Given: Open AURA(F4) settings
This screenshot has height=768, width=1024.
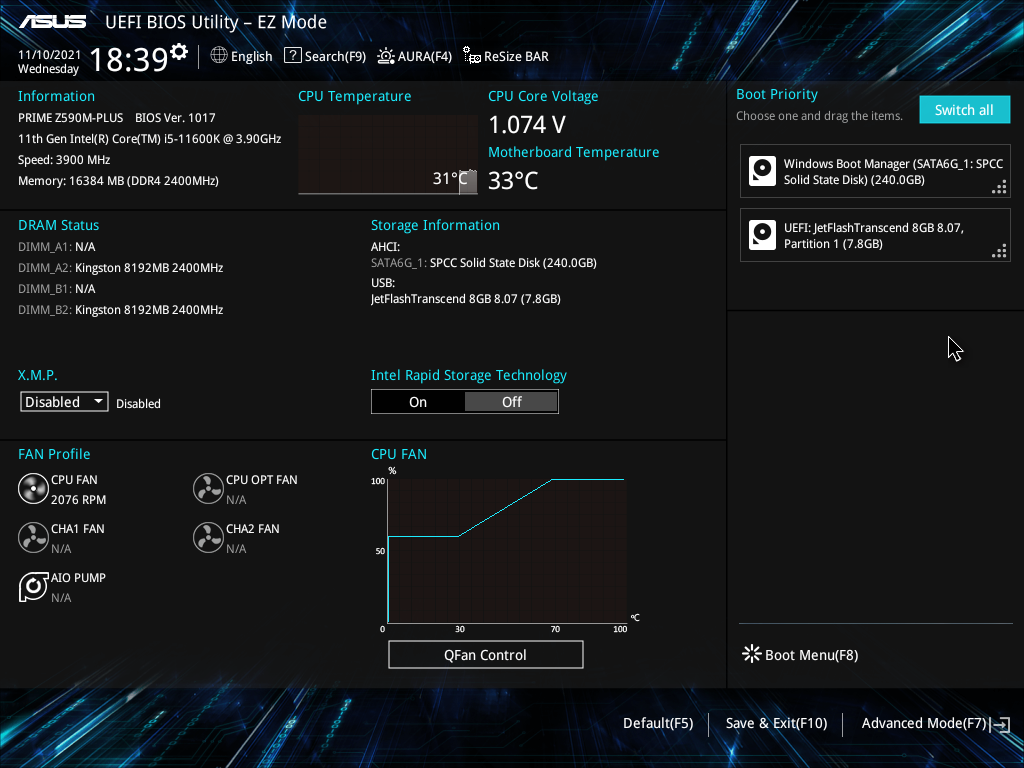Looking at the screenshot, I should (x=415, y=56).
